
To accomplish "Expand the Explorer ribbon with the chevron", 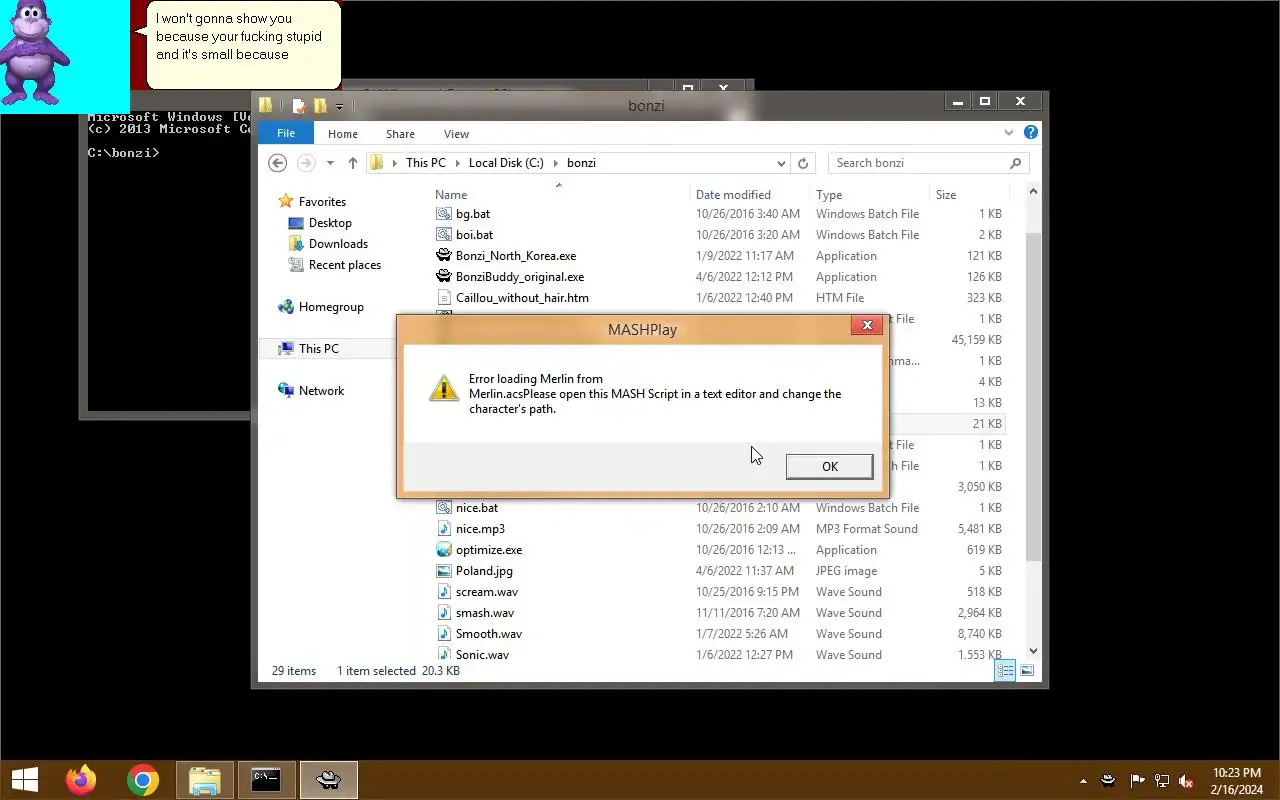I will point(1008,132).
